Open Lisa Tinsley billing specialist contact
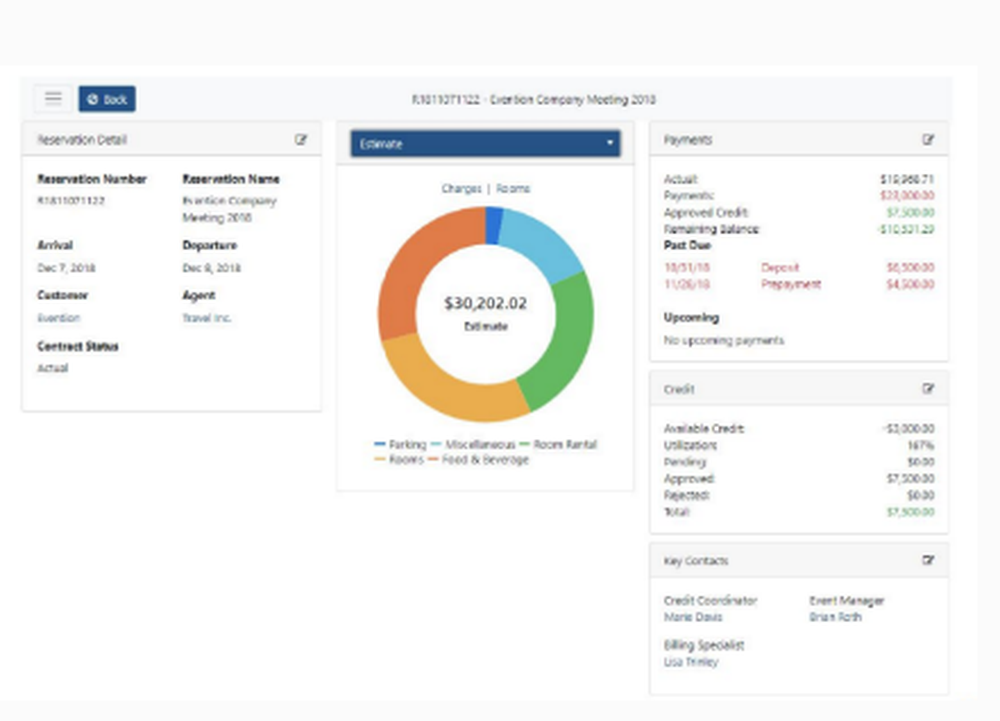Viewport: 1000px width, 721px height. pyautogui.click(x=691, y=662)
